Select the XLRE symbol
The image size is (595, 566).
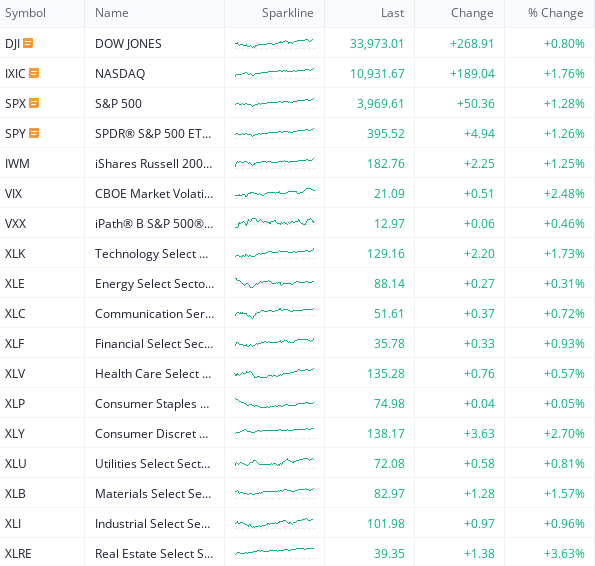click(18, 553)
